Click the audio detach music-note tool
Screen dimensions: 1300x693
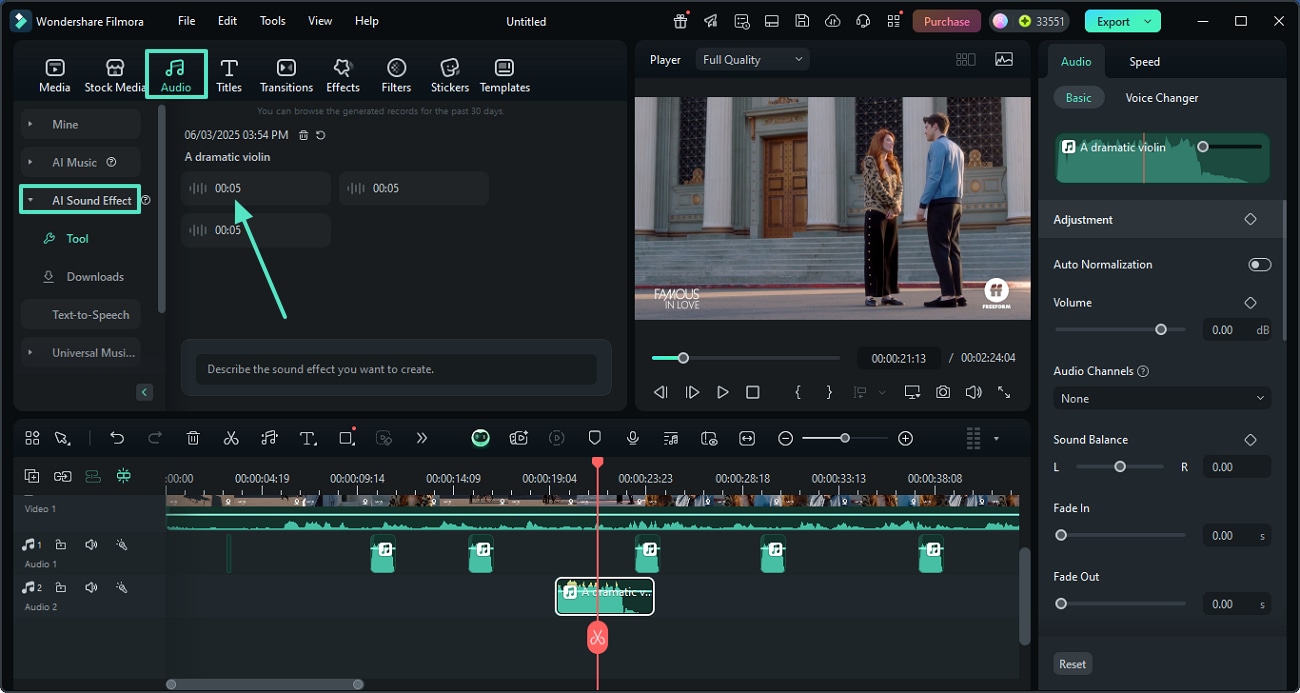(269, 438)
